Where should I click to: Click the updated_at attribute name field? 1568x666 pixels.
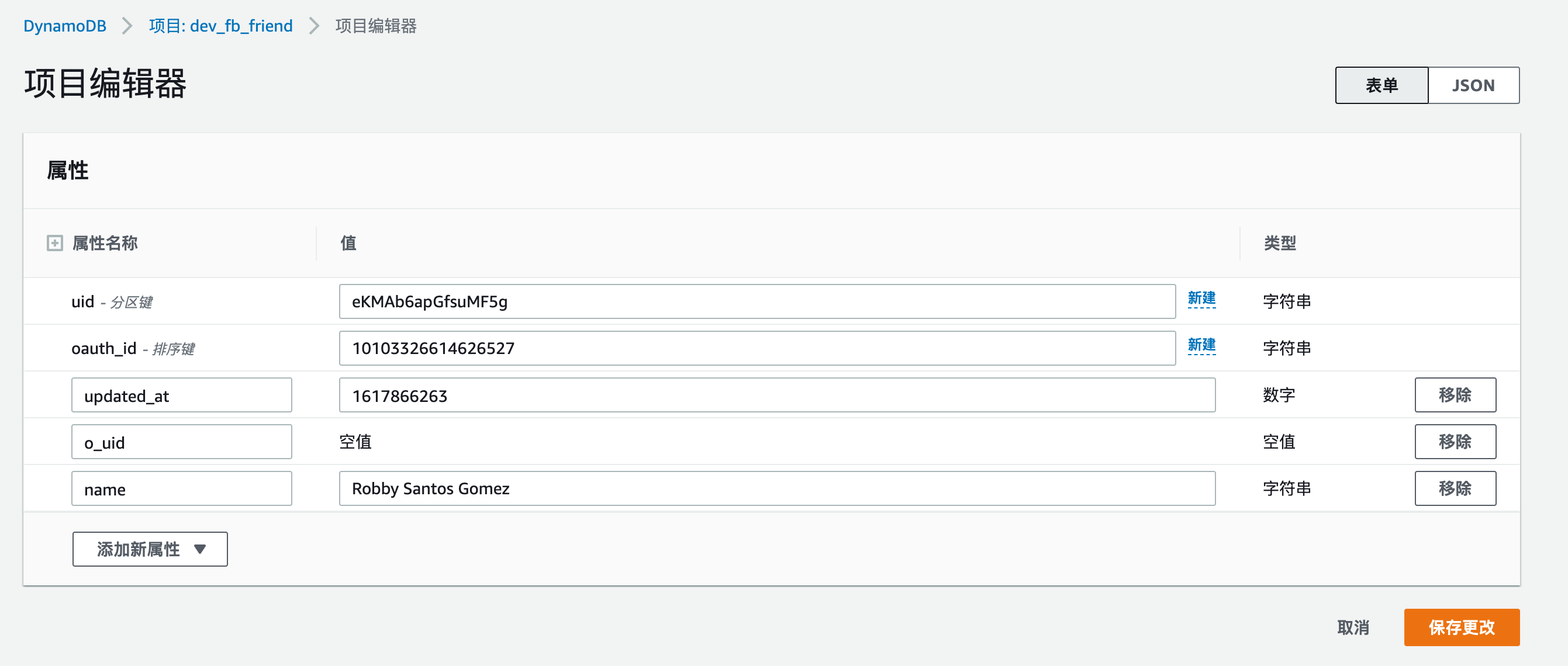click(181, 395)
